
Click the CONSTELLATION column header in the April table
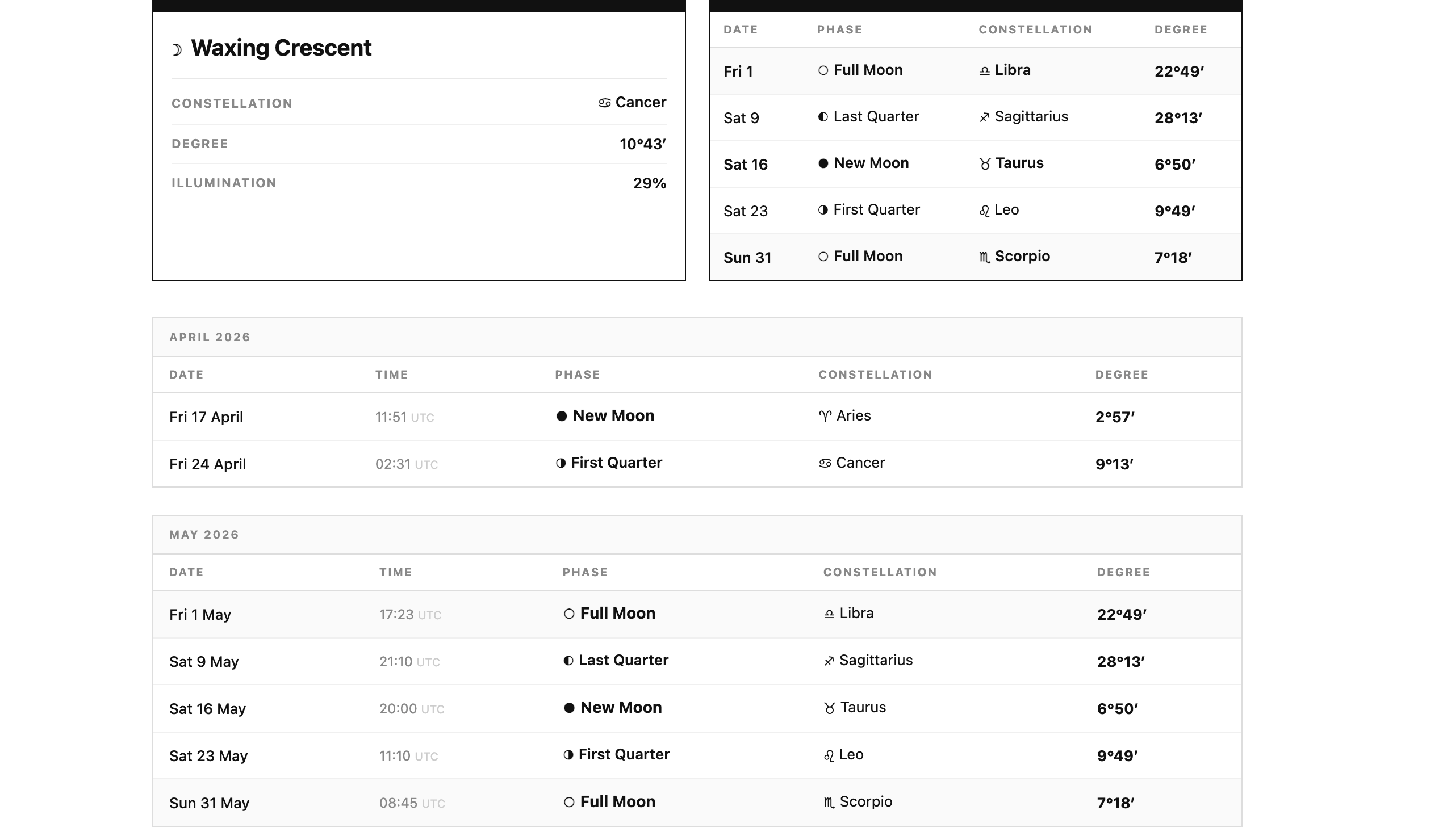tap(876, 375)
